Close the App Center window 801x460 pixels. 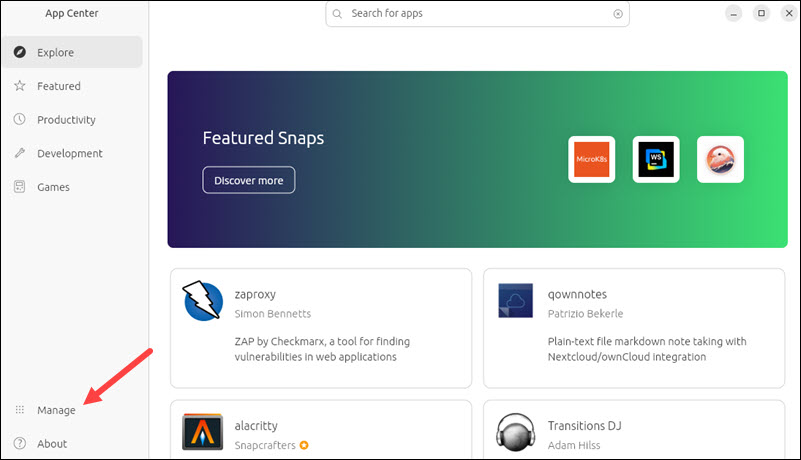click(789, 14)
